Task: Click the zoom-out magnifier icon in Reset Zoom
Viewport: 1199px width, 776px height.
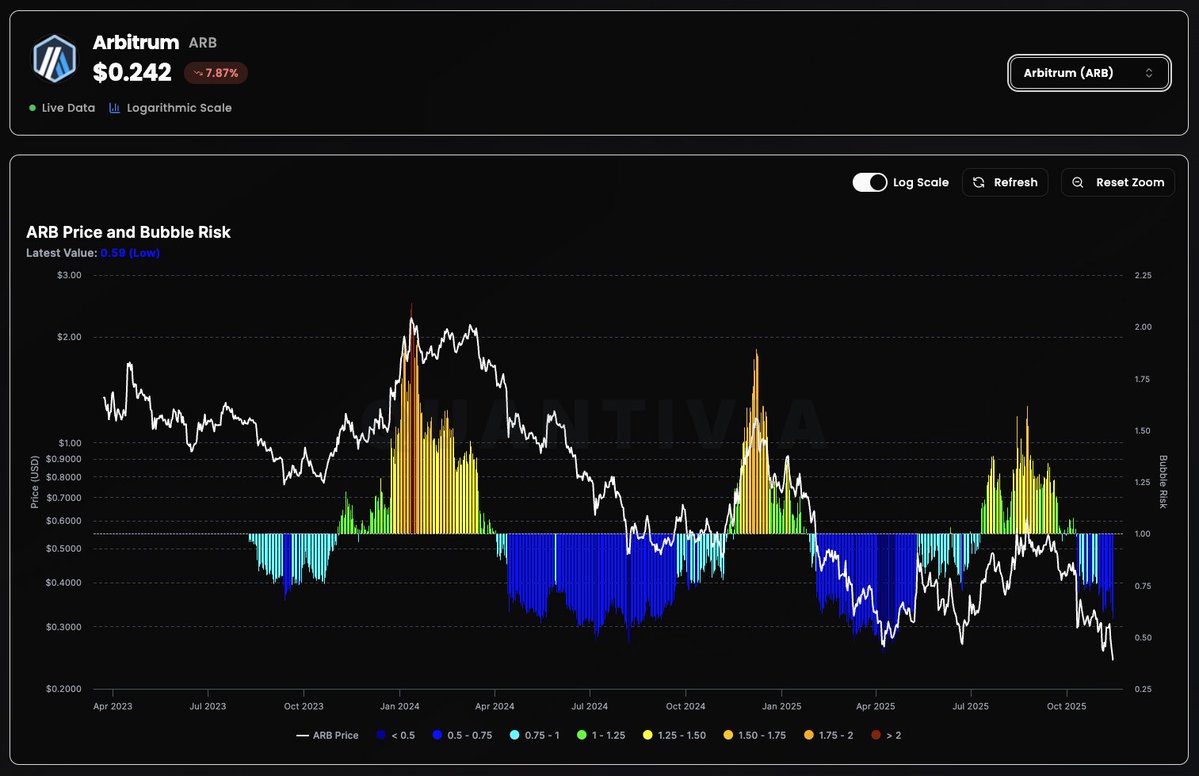Action: coord(1077,182)
